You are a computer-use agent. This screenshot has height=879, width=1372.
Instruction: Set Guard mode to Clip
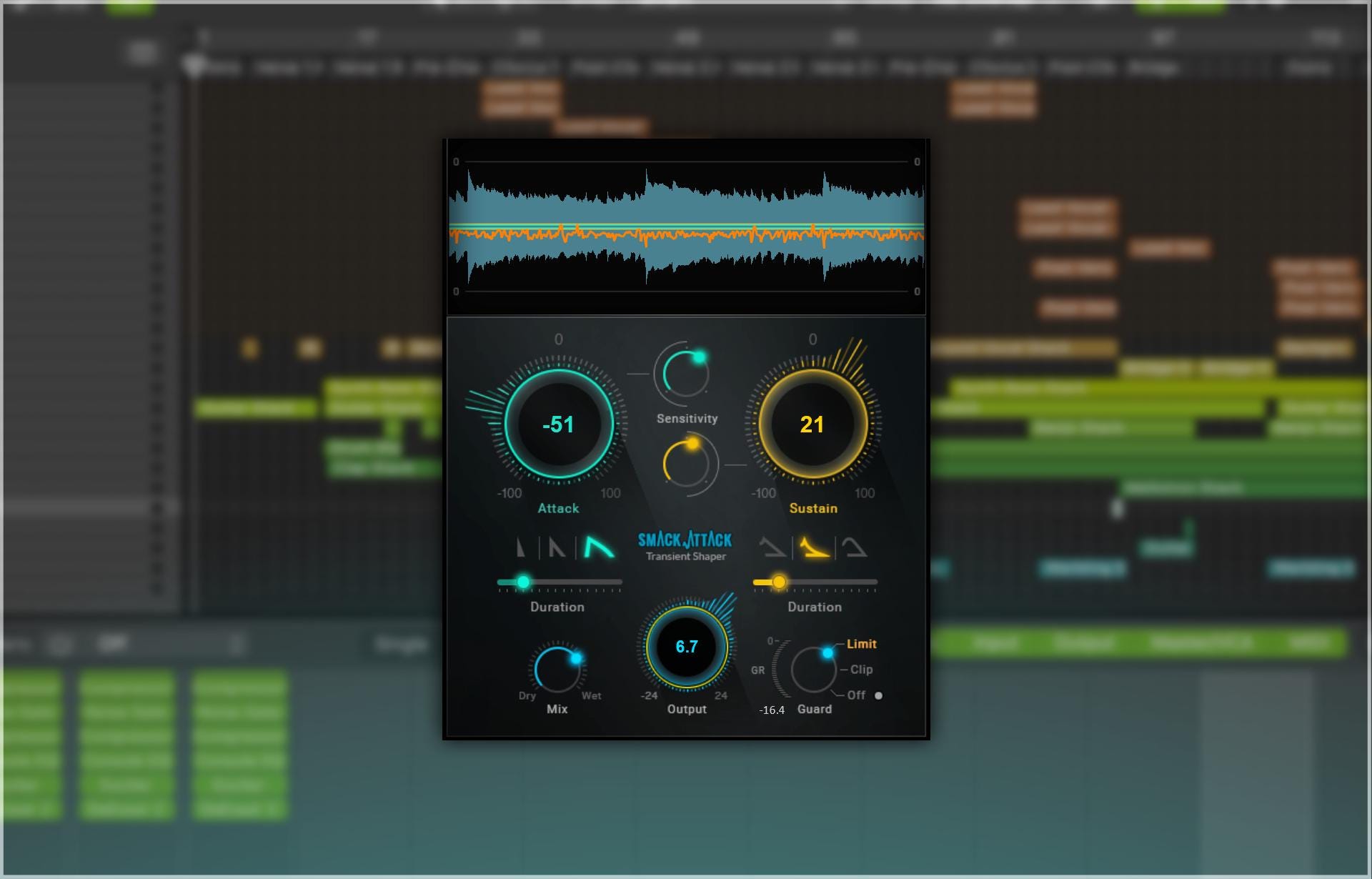(x=861, y=670)
